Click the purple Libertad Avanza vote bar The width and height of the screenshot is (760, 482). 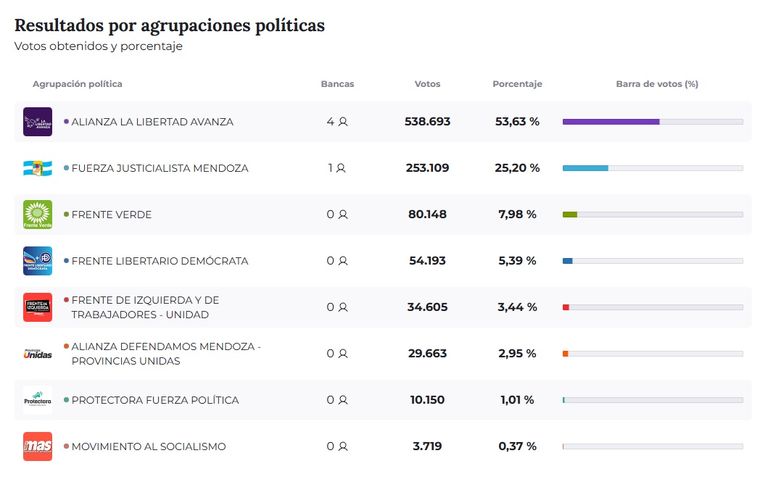(x=610, y=122)
